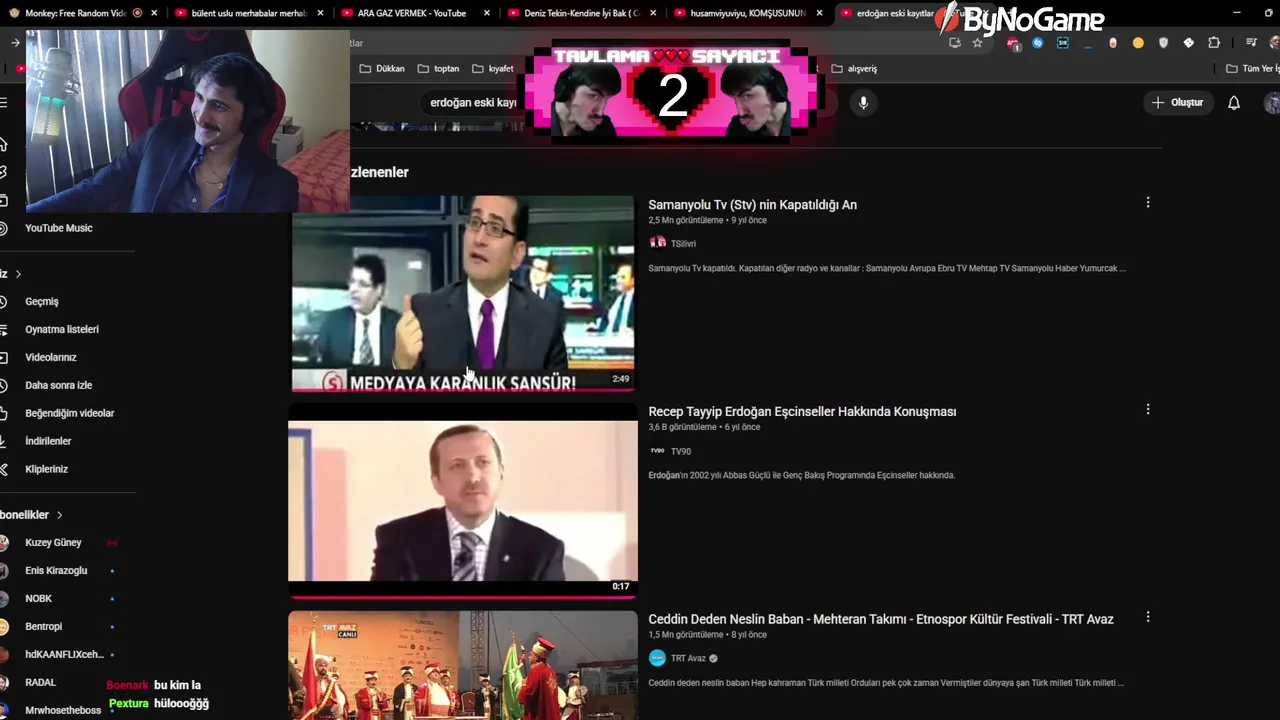Open the Bentropi subscription channel
This screenshot has height=720, width=1280.
[x=44, y=626]
